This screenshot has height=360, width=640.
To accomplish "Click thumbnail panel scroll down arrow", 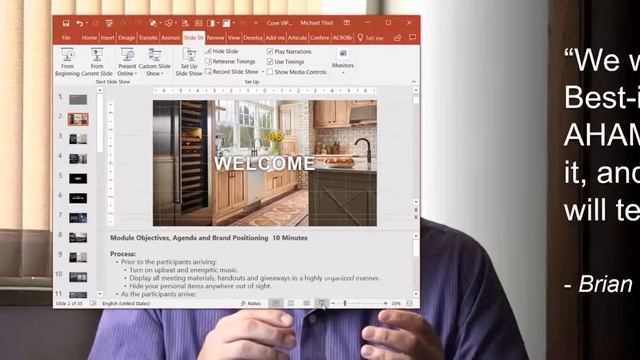I will click(100, 294).
